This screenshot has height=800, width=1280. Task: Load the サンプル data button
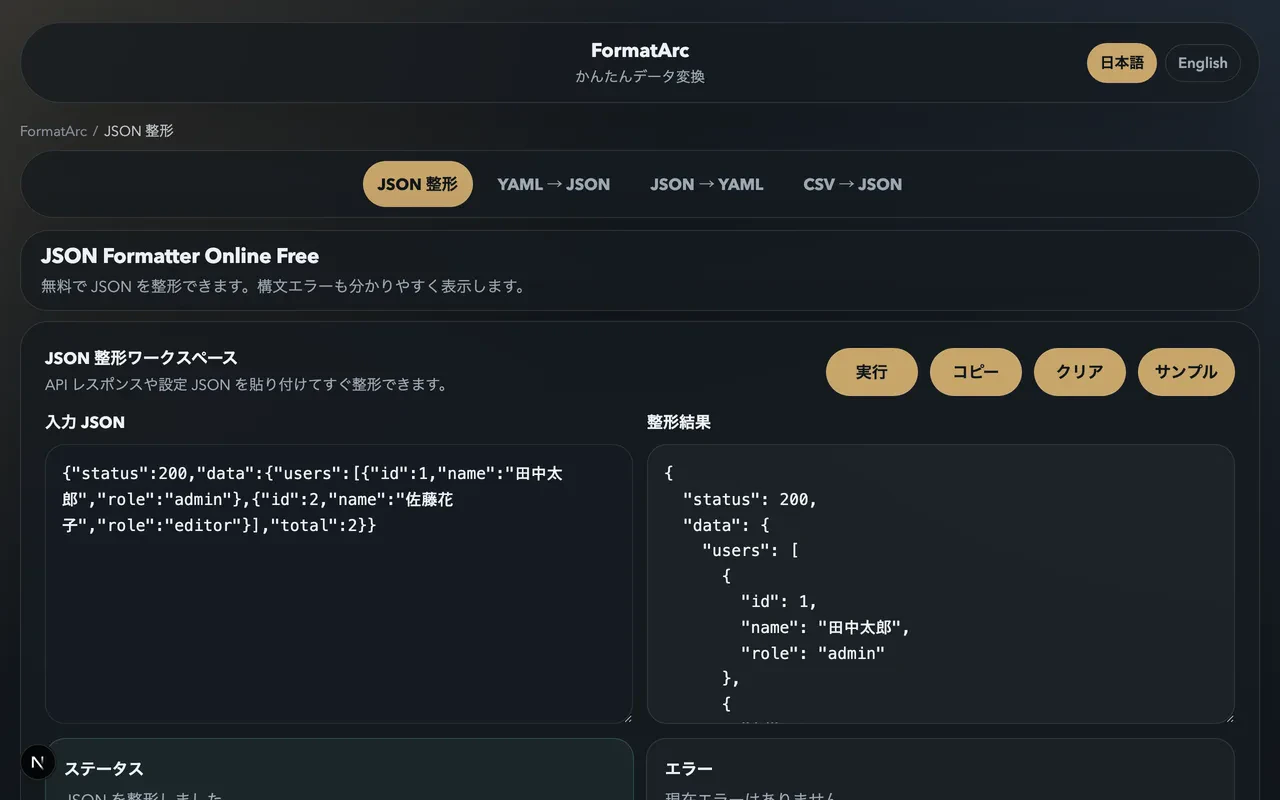1186,372
